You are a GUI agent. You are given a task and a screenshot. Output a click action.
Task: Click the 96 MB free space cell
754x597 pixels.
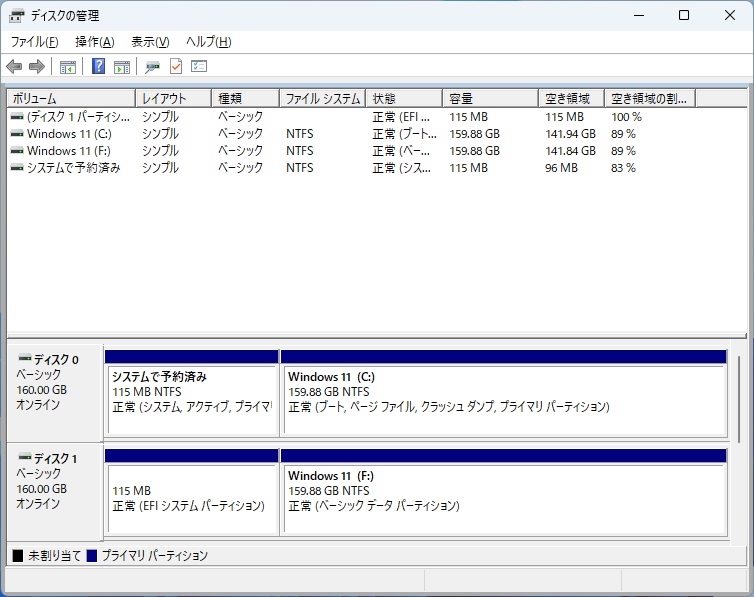pyautogui.click(x=561, y=168)
